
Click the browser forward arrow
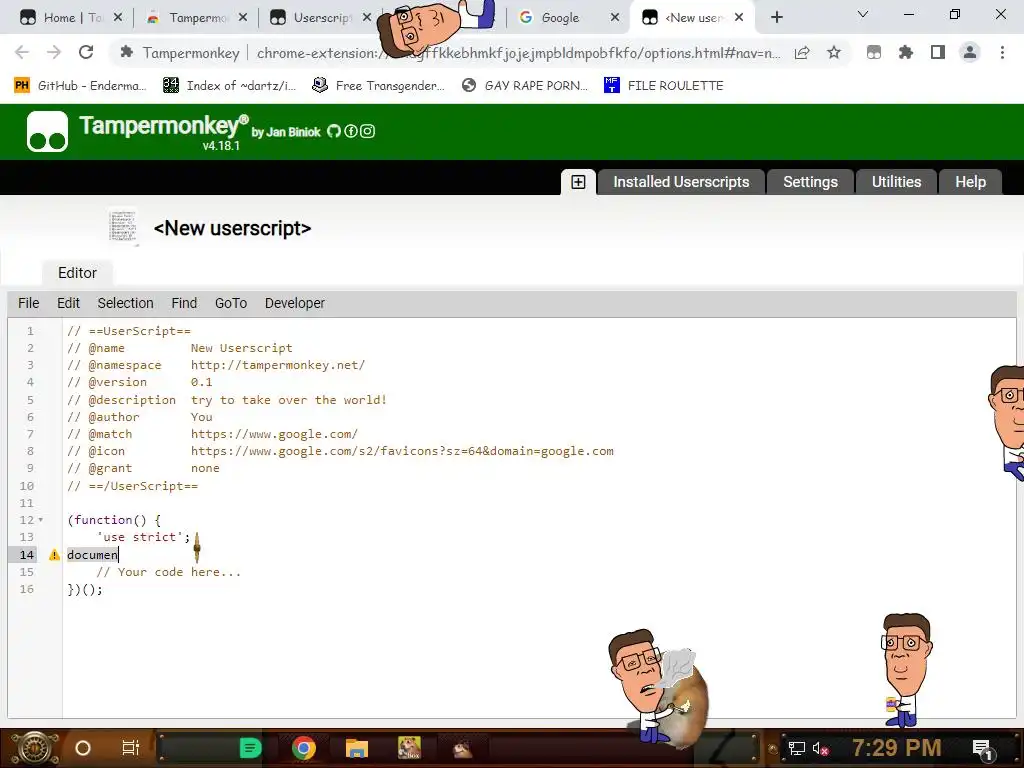54,52
